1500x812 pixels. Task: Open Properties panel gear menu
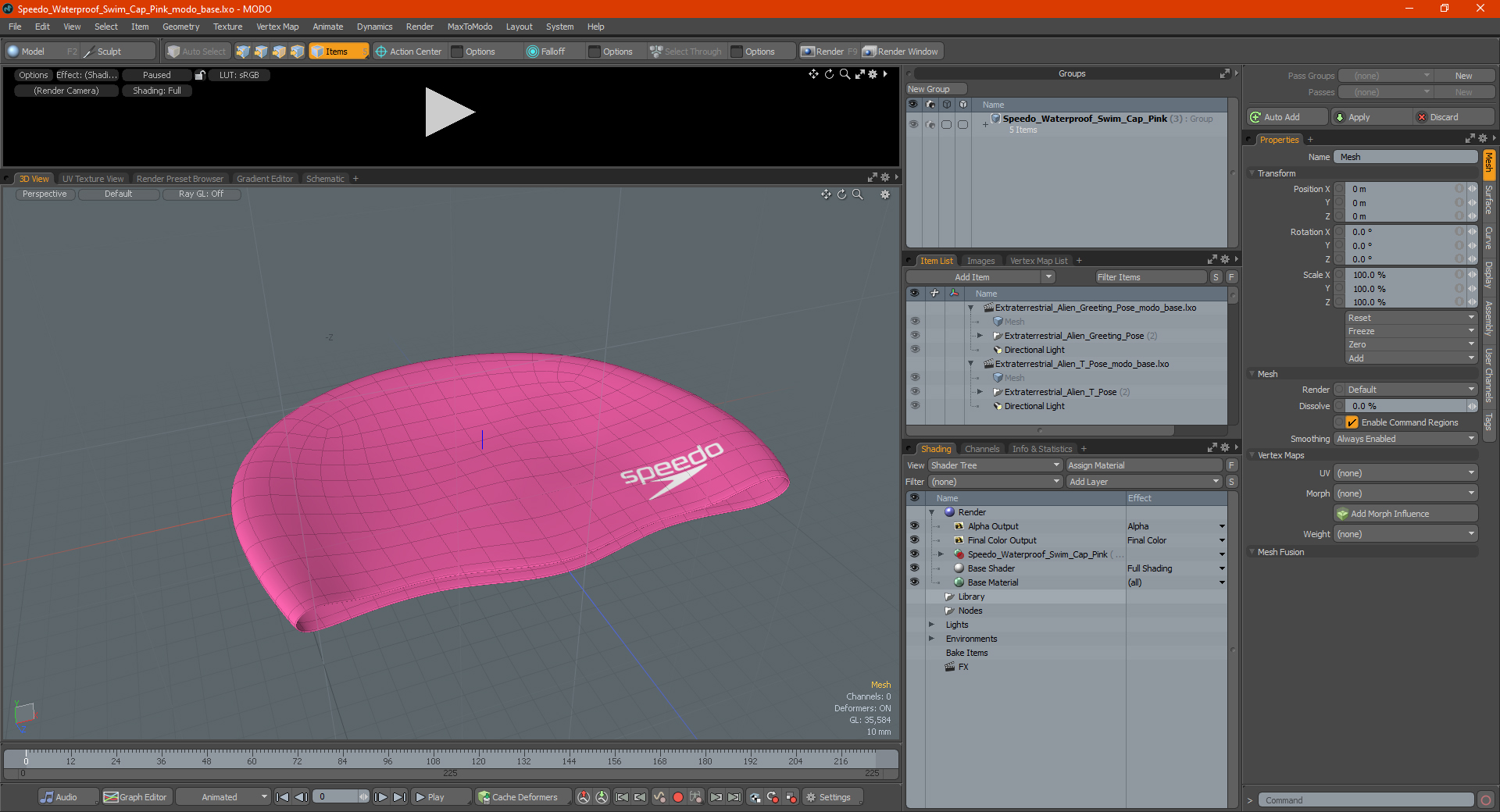[x=1483, y=139]
